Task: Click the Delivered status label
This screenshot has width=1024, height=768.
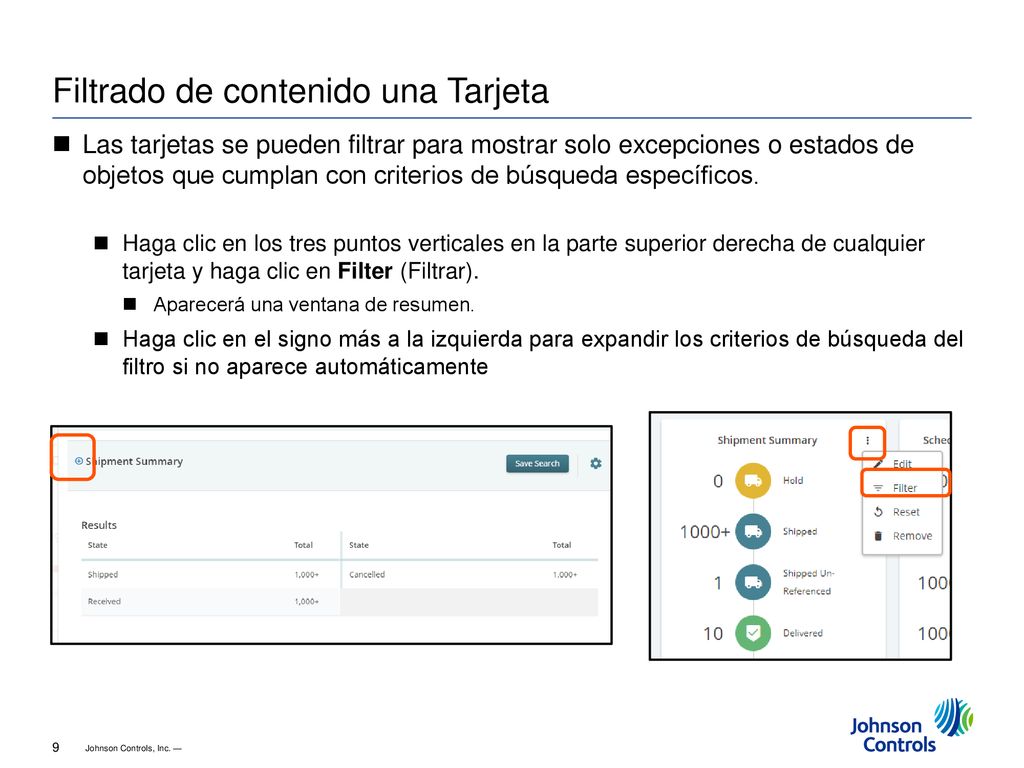Action: coord(803,633)
